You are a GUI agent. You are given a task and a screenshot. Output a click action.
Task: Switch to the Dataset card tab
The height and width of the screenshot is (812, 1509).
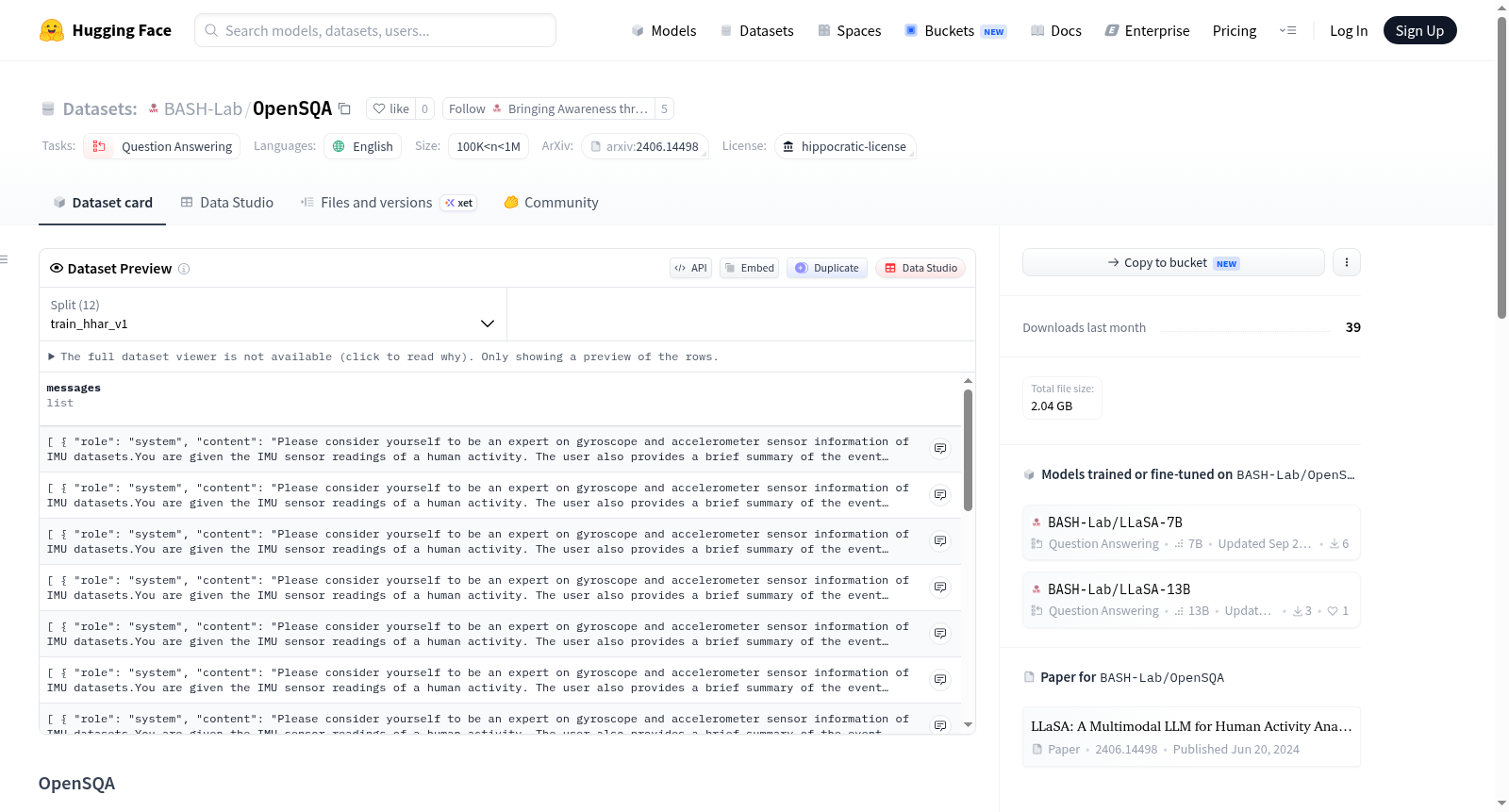(102, 203)
